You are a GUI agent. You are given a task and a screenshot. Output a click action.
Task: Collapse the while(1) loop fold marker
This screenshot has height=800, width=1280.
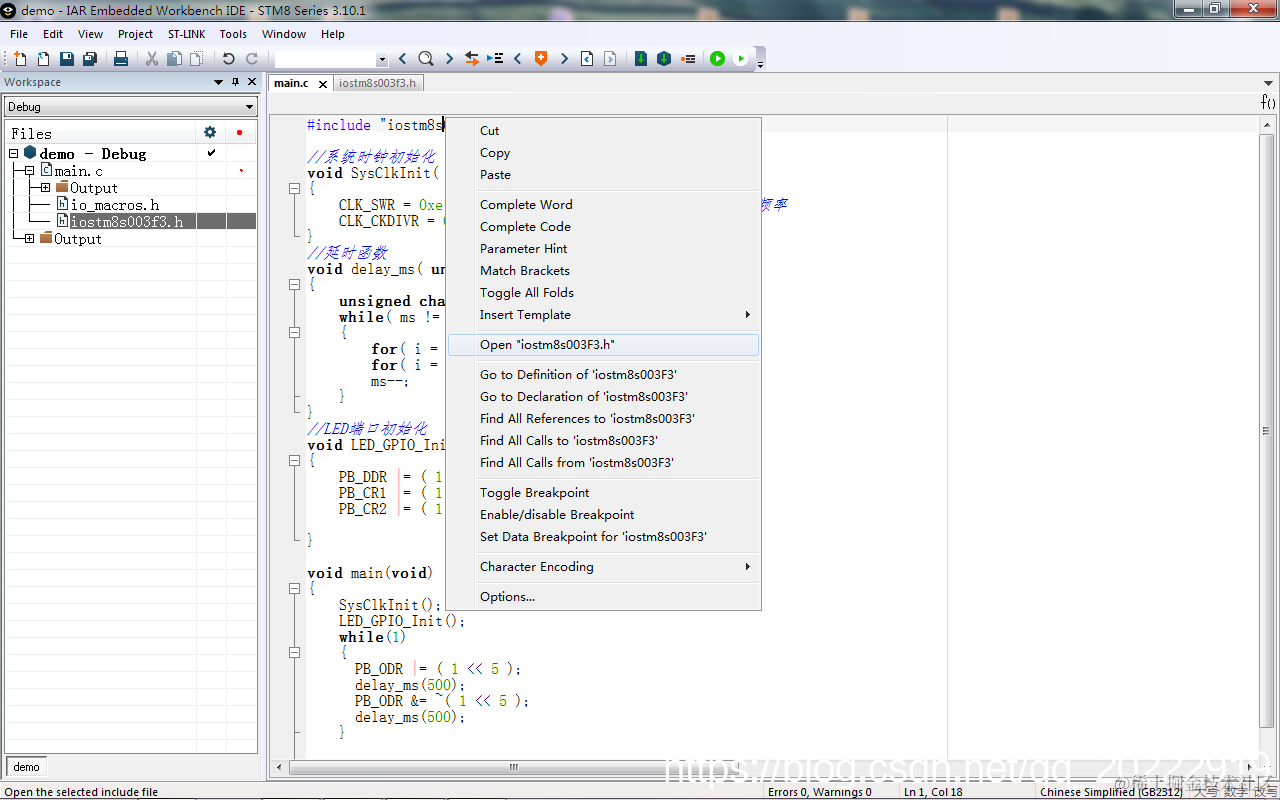pos(294,652)
